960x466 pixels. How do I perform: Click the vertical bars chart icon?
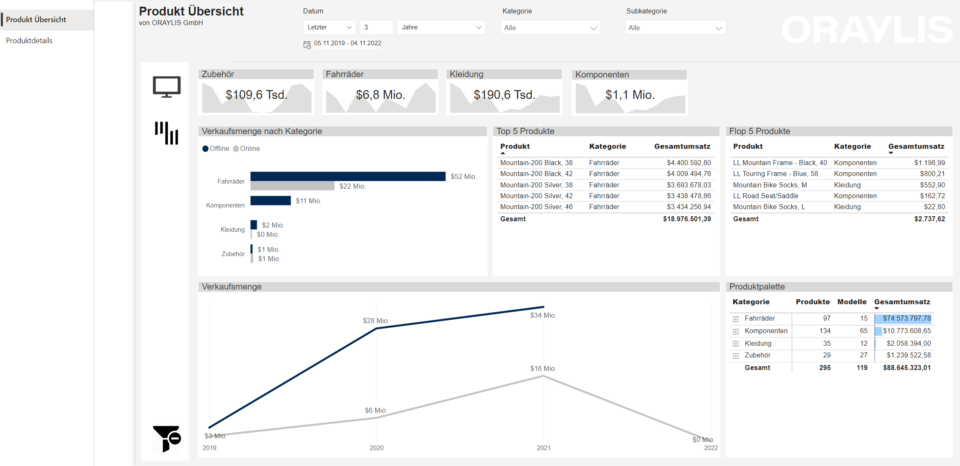[x=166, y=133]
